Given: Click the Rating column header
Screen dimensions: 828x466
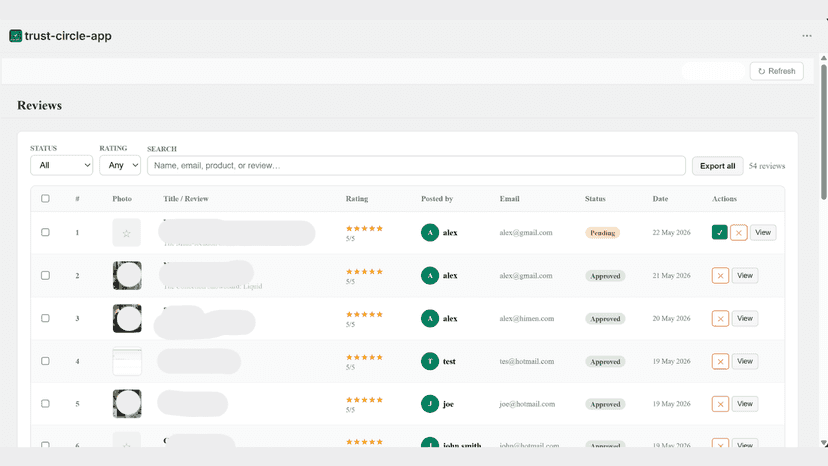Looking at the screenshot, I should [x=357, y=199].
